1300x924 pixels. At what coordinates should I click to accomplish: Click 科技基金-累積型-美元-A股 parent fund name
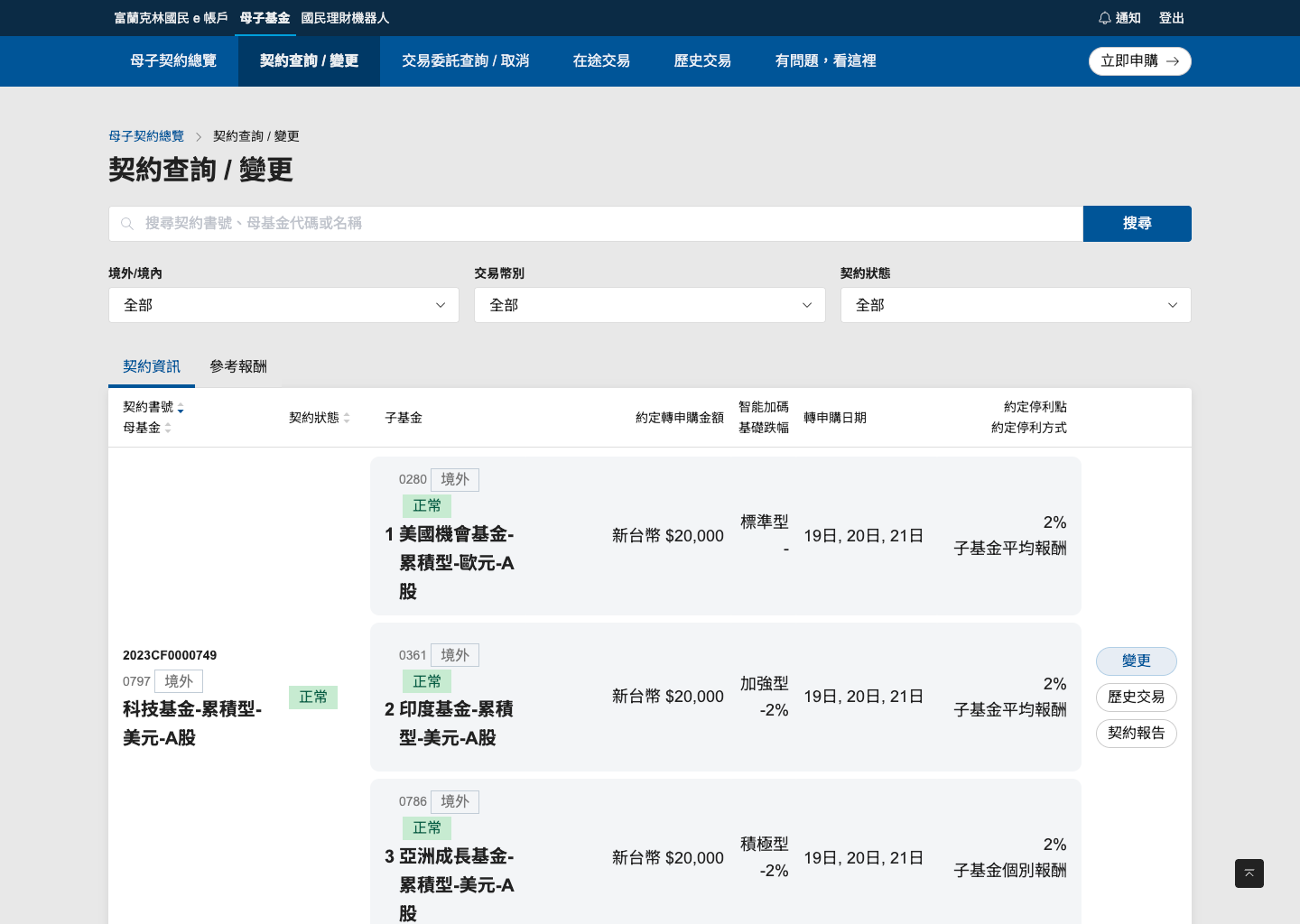192,724
